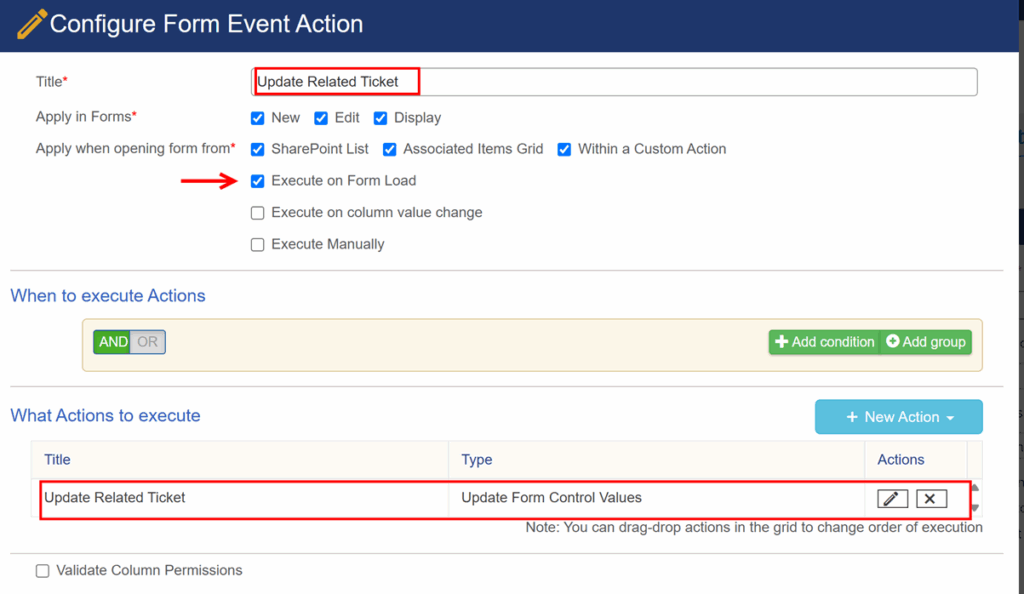Toggle Within a Custom Action checkbox
Image resolution: width=1024 pixels, height=594 pixels.
click(564, 149)
